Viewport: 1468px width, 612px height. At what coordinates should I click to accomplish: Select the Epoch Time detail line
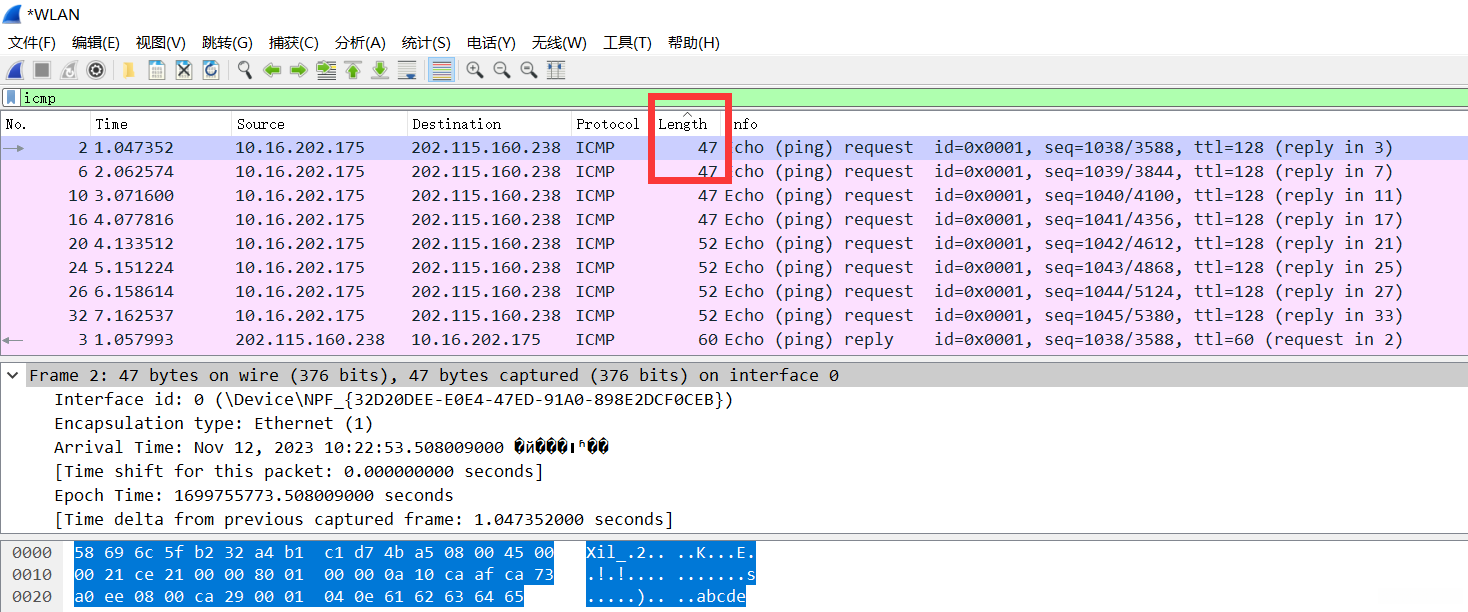click(x=254, y=496)
